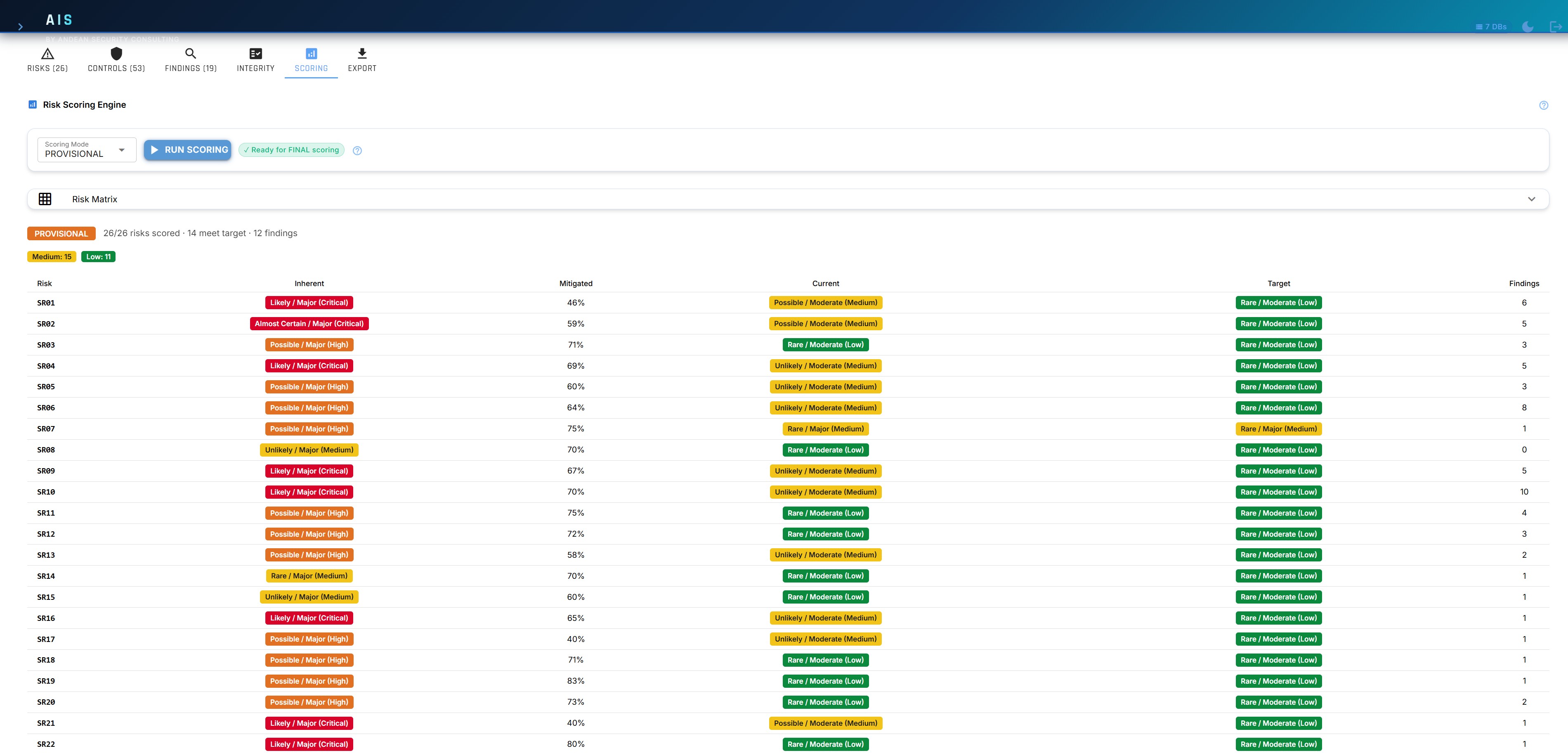Click the Medium: 15 filter chip
This screenshot has height=753, width=1568.
52,257
